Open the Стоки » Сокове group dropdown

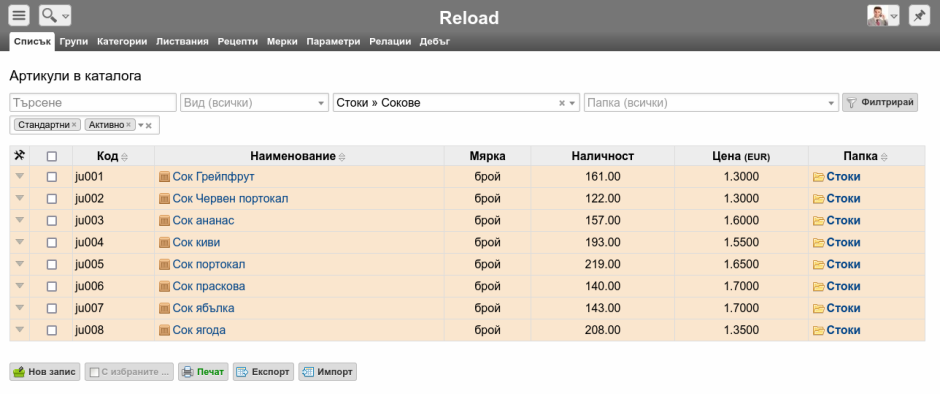click(457, 103)
